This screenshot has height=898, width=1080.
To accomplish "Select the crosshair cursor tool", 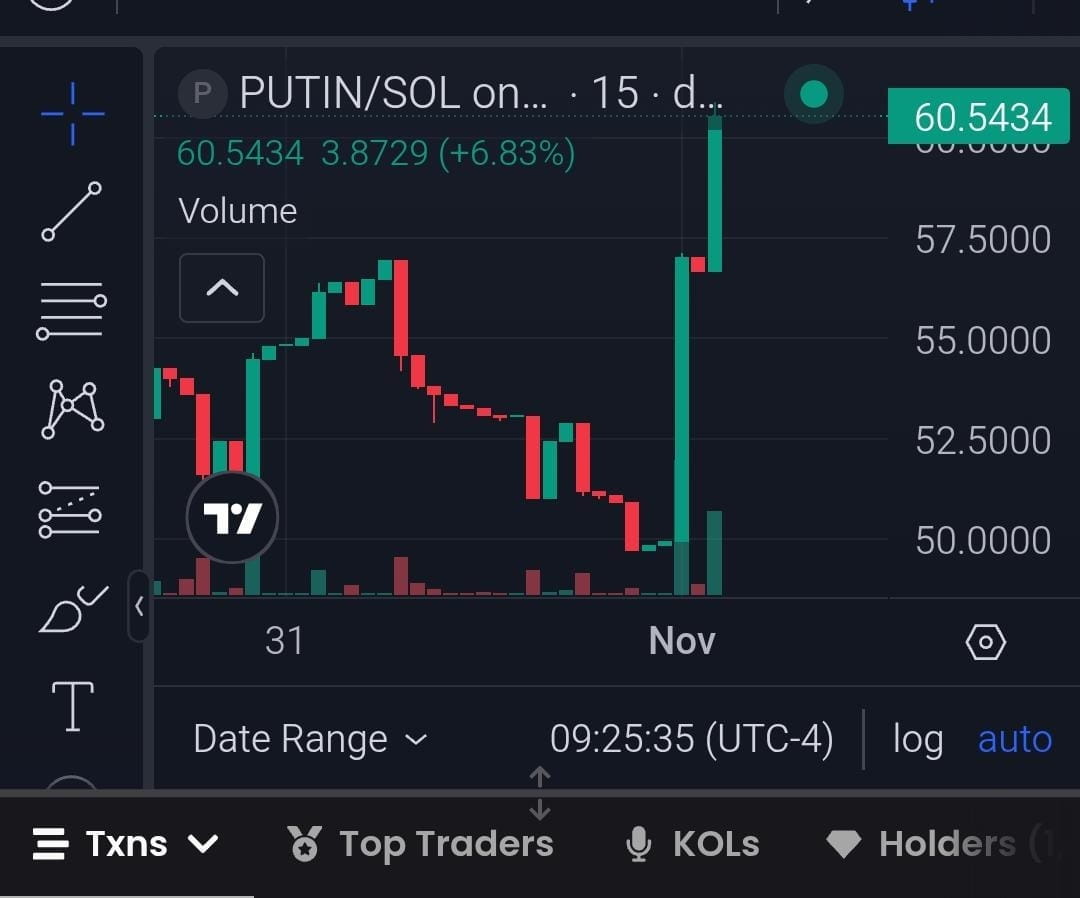I will tap(72, 114).
